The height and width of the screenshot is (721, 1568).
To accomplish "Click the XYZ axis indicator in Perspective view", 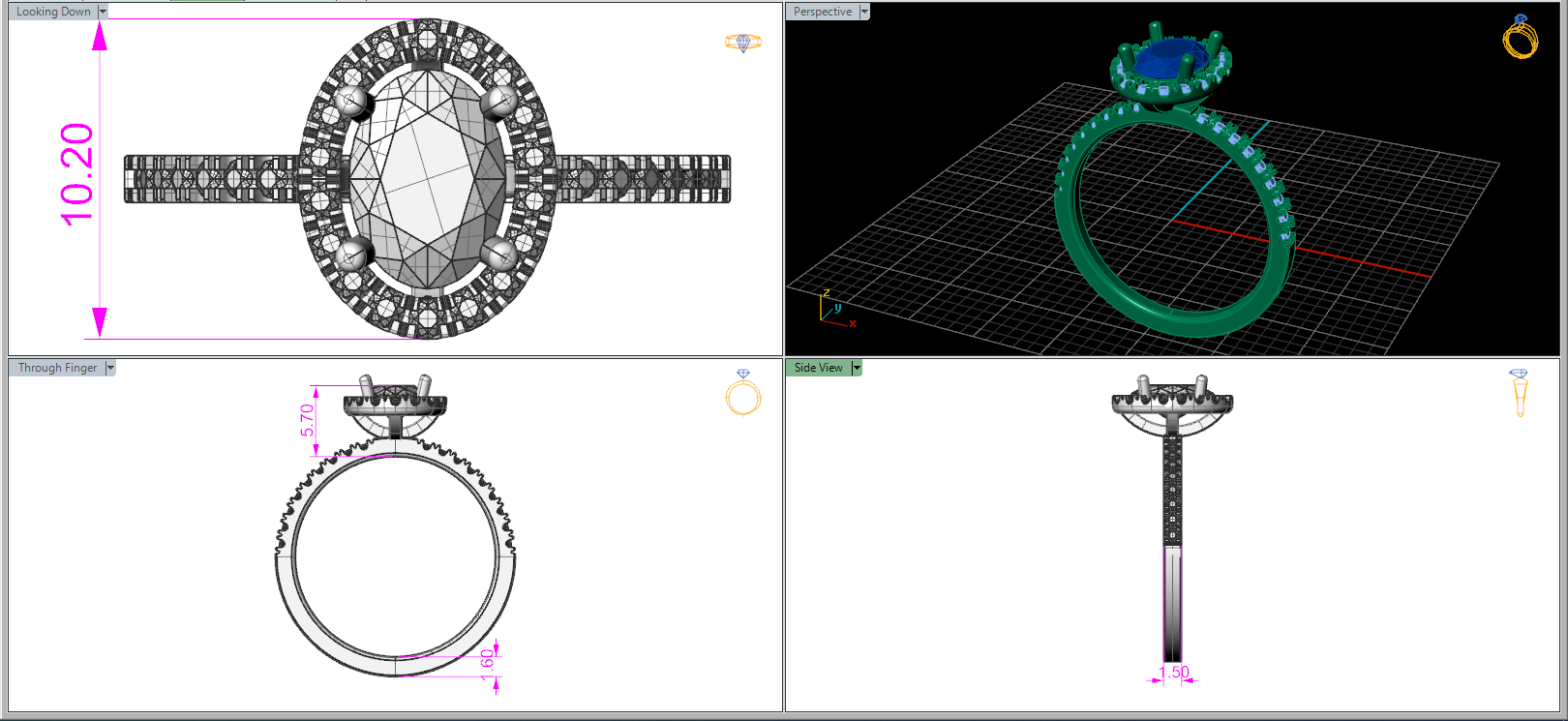I will coord(835,309).
